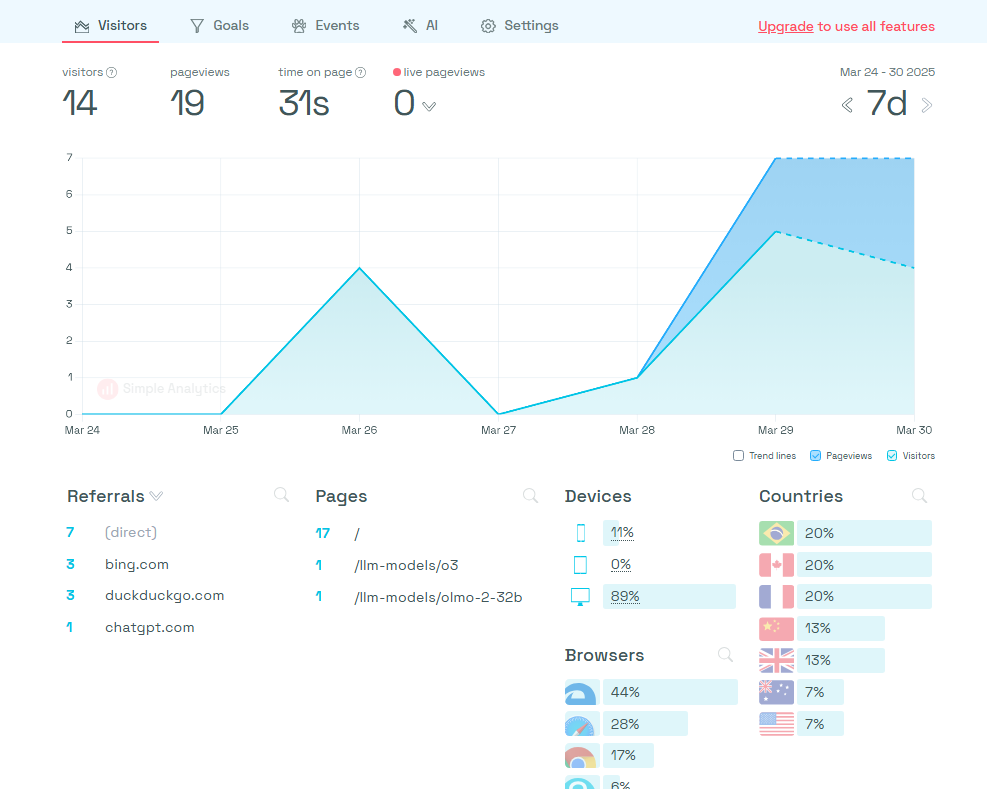
Task: Search countries using the magnifier icon
Action: coord(920,496)
